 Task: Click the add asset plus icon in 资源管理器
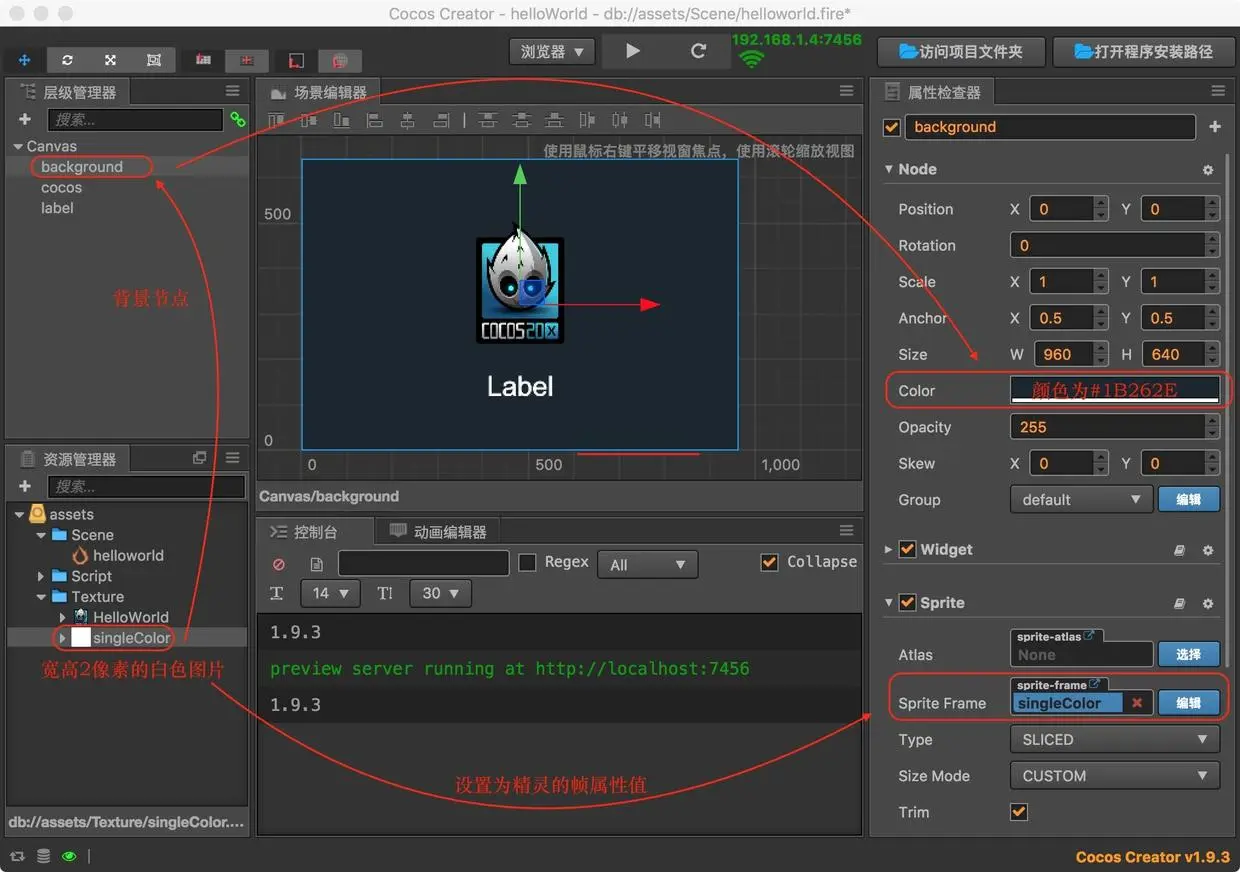(x=25, y=486)
